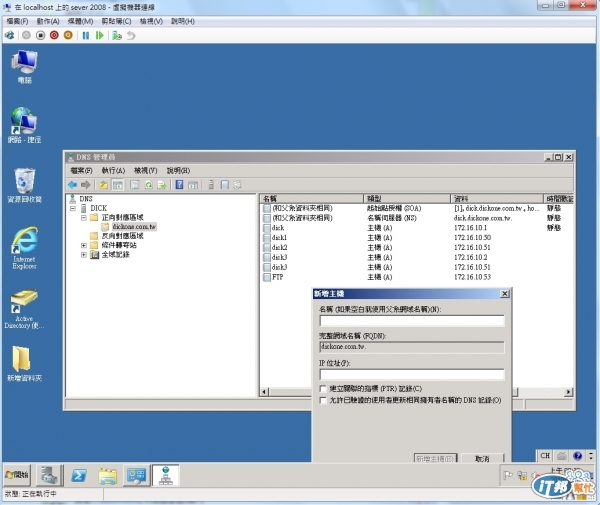Viewport: 600px width, 505px height.
Task: Open the 執行(A) menu in DNS Manager
Action: click(113, 171)
